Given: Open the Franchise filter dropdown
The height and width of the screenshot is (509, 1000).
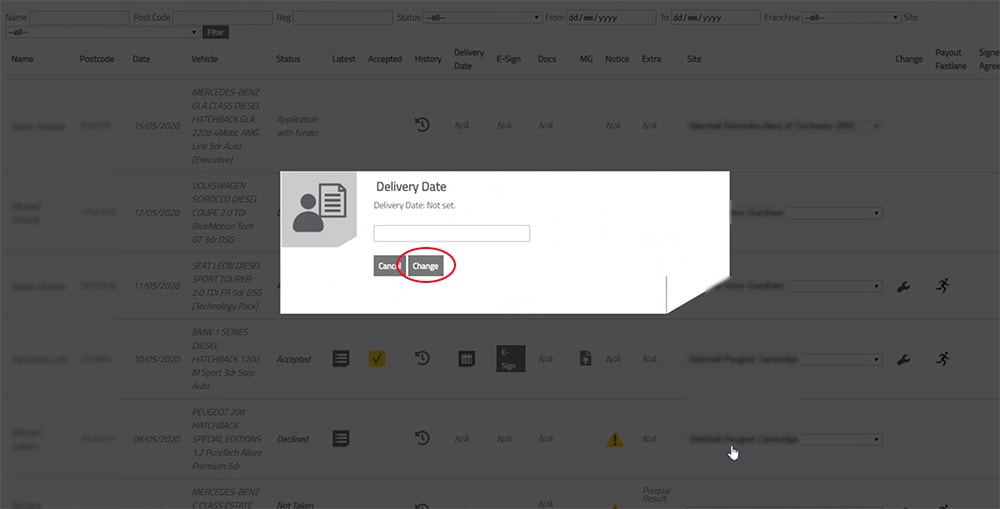Looking at the screenshot, I should click(x=852, y=18).
